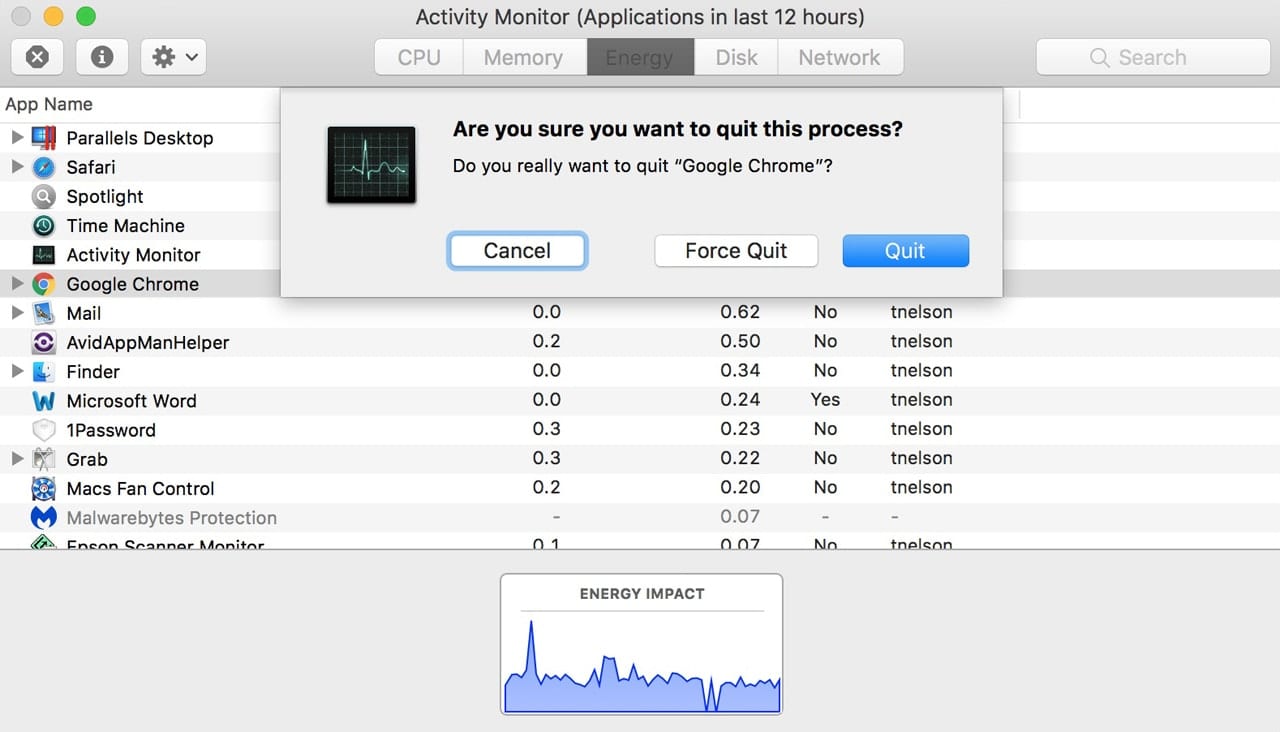The height and width of the screenshot is (732, 1280).
Task: Click the Macs Fan Control icon
Action: point(43,489)
